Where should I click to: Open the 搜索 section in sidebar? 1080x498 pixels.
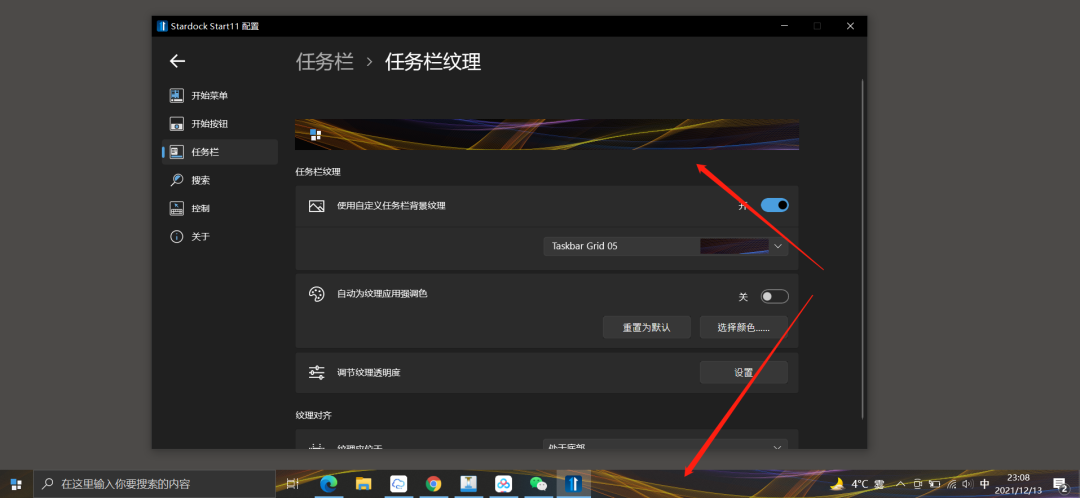click(x=220, y=180)
